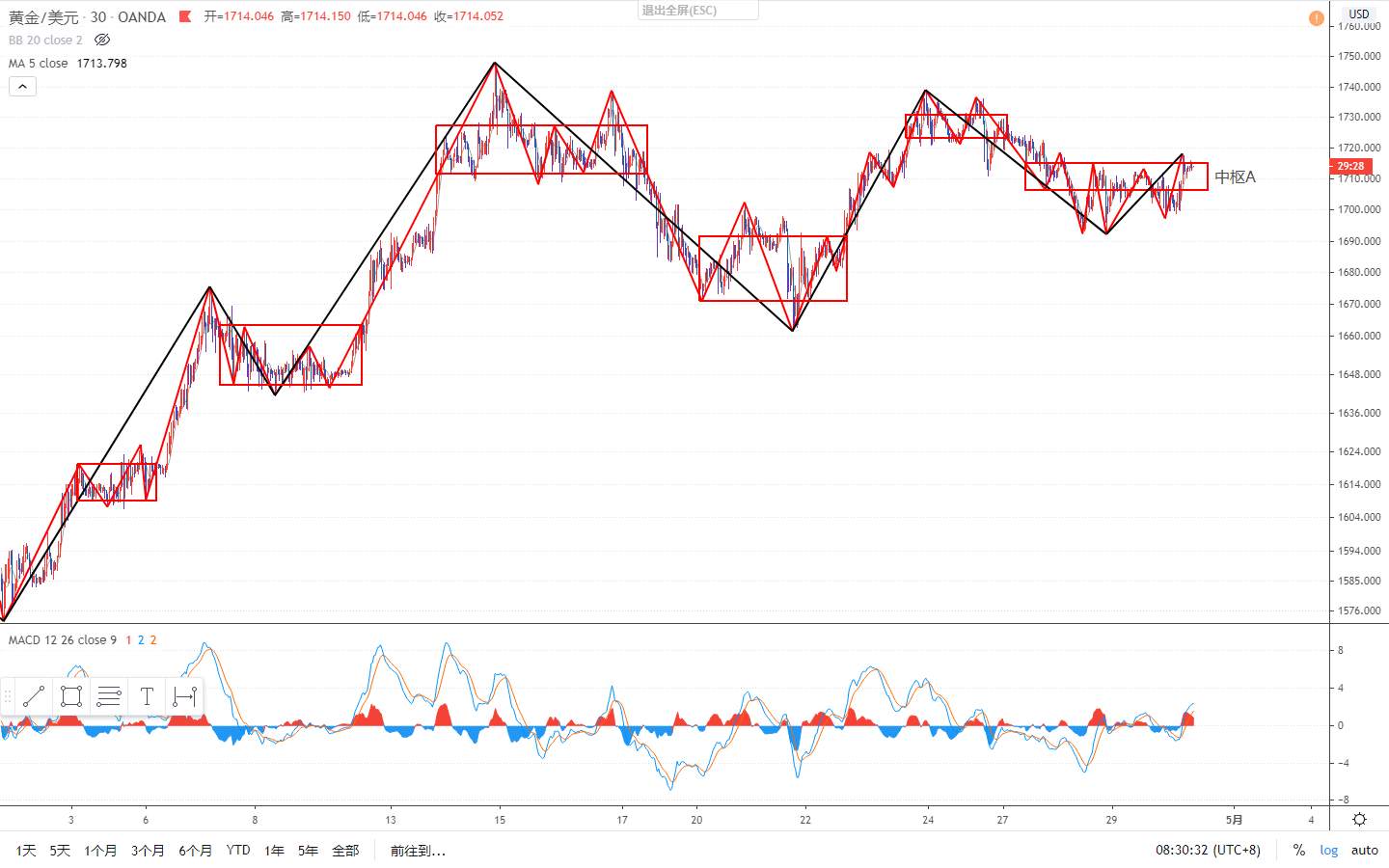Image resolution: width=1389 pixels, height=868 pixels.
Task: Click the 22 date label on time axis
Action: point(805,820)
